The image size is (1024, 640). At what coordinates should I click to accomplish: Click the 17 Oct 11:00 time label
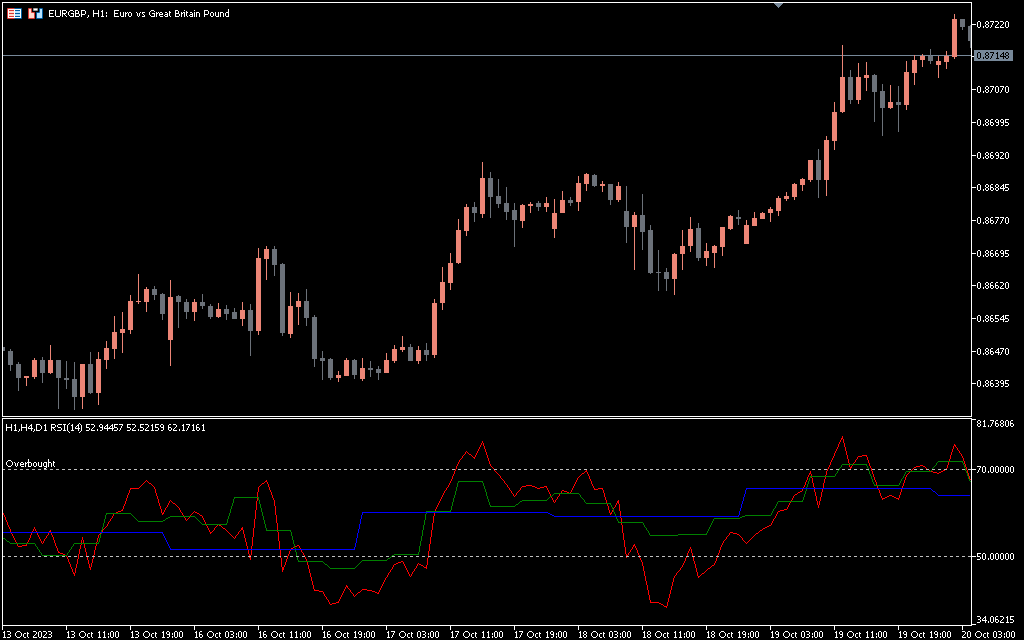pyautogui.click(x=476, y=634)
